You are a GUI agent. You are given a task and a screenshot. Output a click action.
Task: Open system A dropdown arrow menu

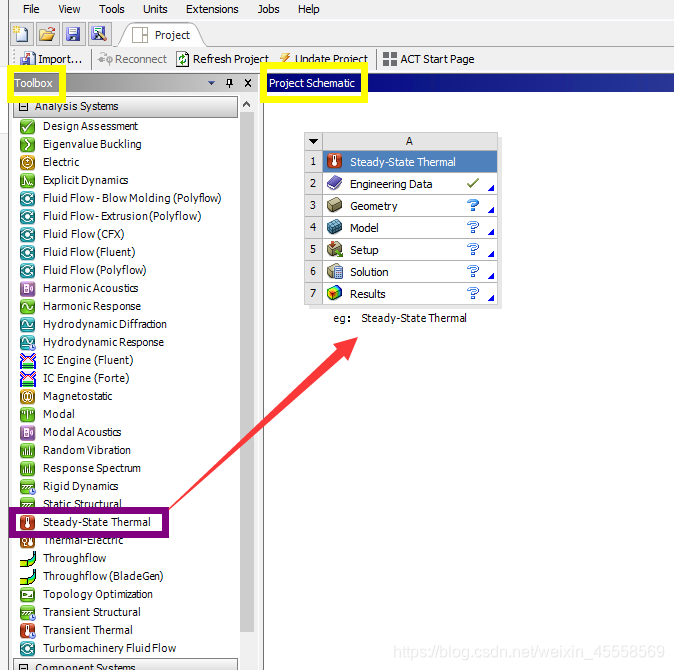313,141
